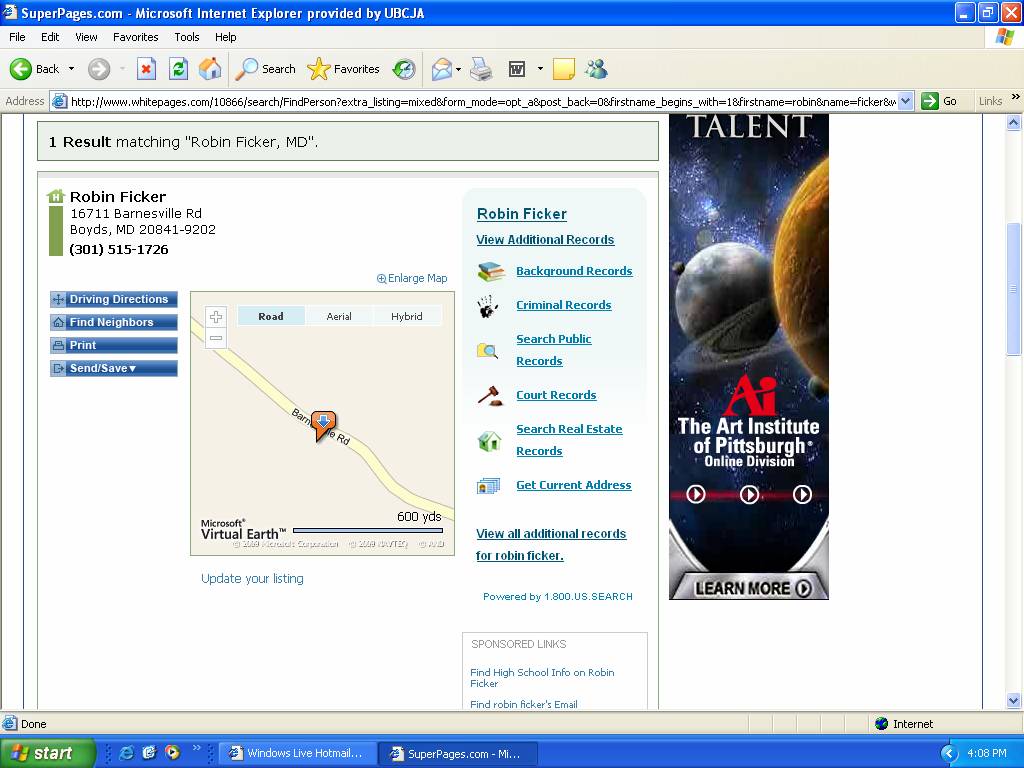Launch Internet Explorer from quick launch
This screenshot has width=1024, height=768.
[126, 752]
